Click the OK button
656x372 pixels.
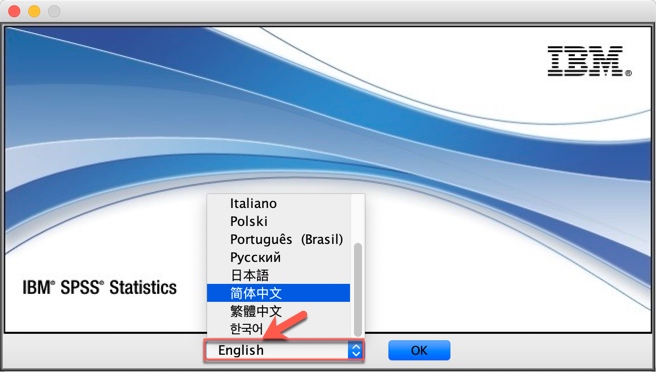pyautogui.click(x=419, y=350)
